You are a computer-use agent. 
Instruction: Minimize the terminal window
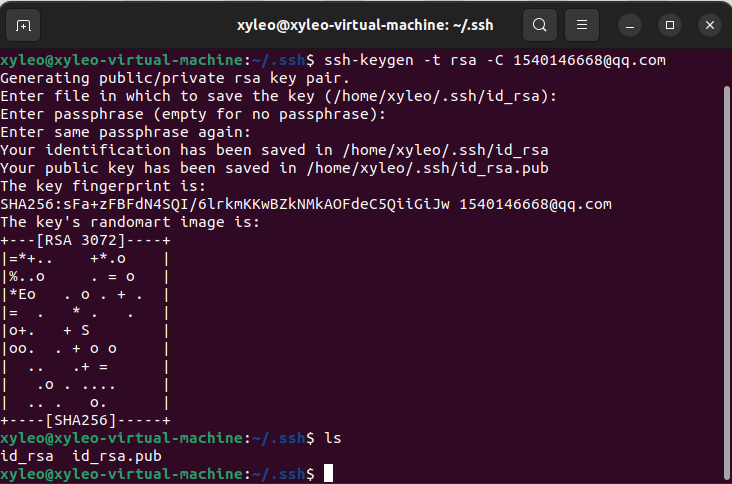click(630, 25)
